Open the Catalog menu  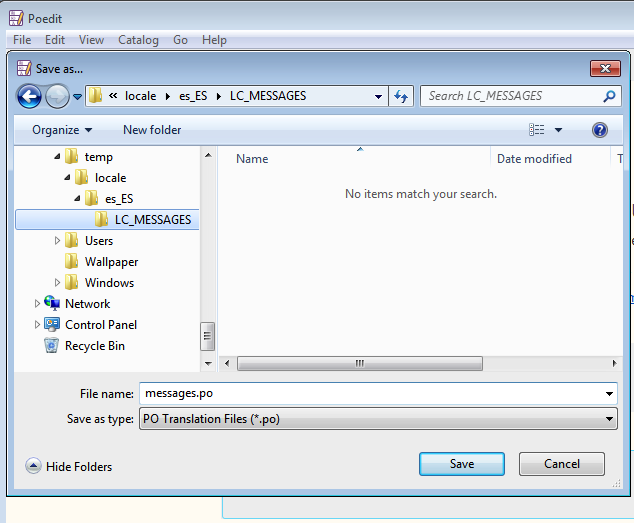[138, 40]
